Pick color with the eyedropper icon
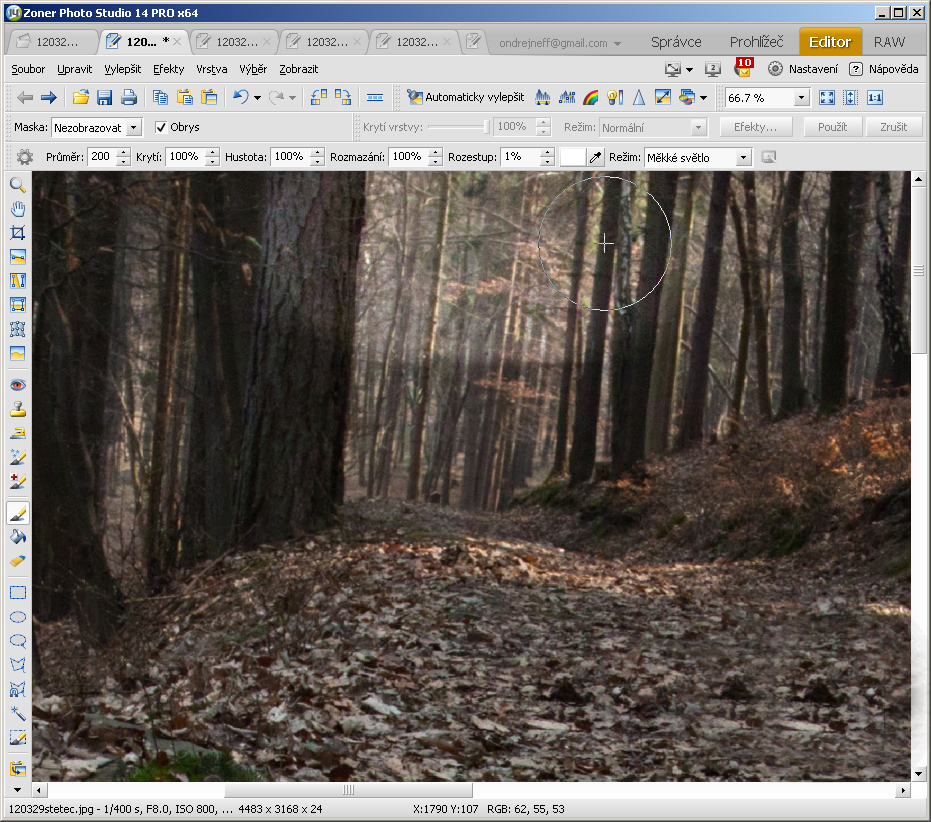Viewport: 931px width, 822px height. (596, 158)
